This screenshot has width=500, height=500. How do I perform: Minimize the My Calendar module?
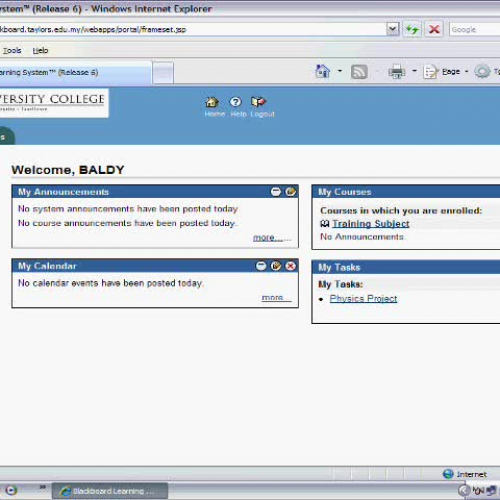pyautogui.click(x=261, y=266)
